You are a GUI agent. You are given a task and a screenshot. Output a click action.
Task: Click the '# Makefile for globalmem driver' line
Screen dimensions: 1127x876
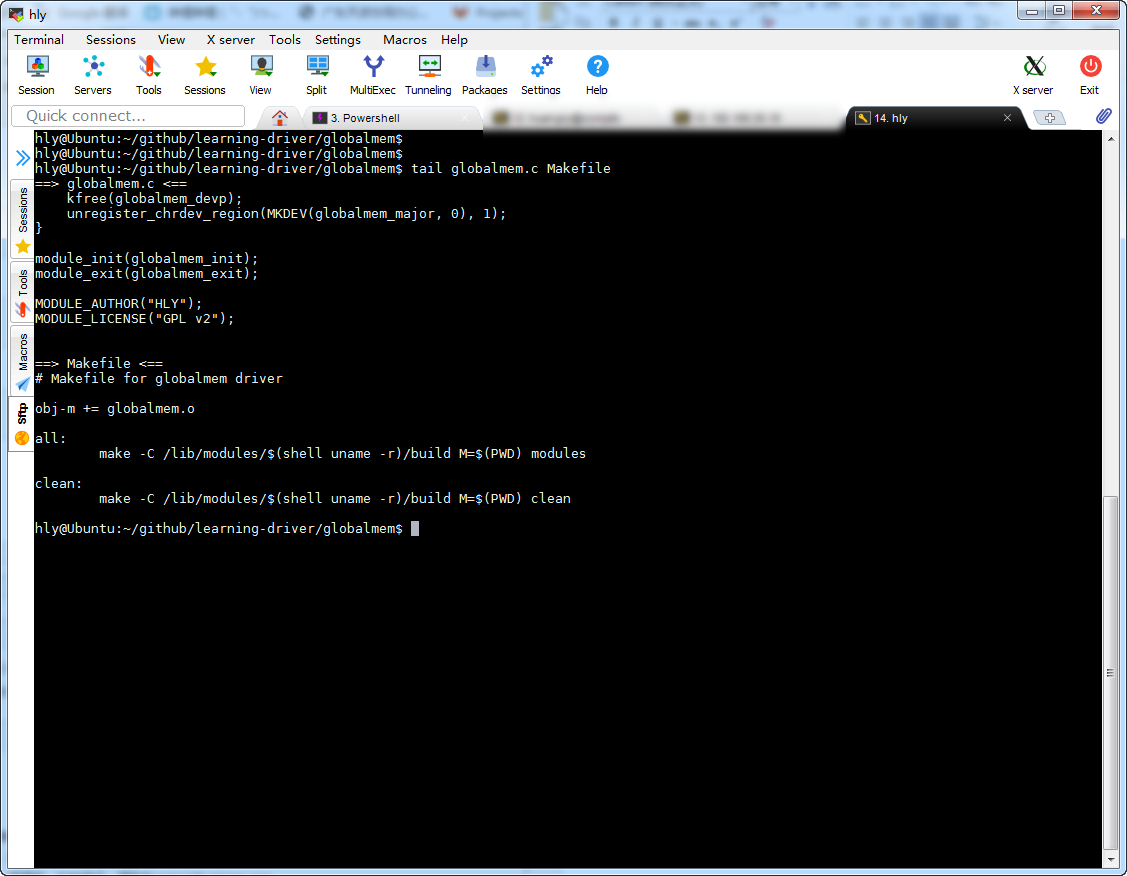(x=159, y=378)
